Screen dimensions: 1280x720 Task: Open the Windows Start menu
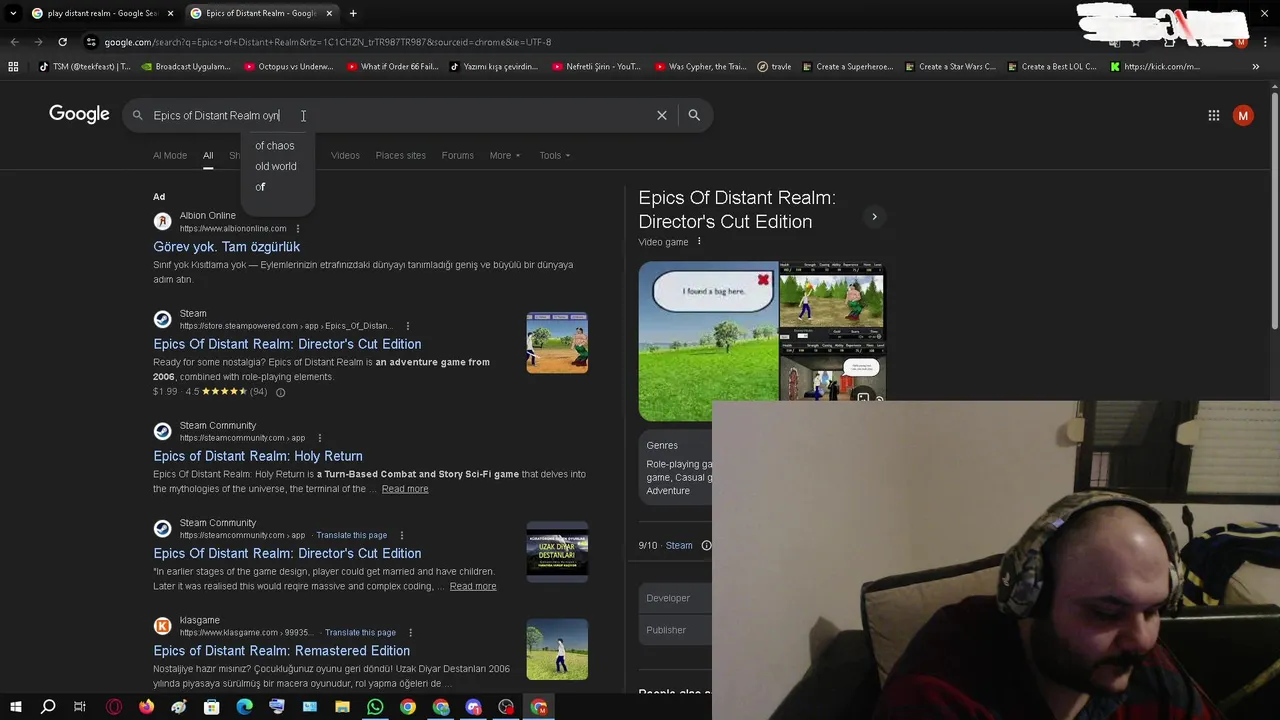tap(16, 707)
